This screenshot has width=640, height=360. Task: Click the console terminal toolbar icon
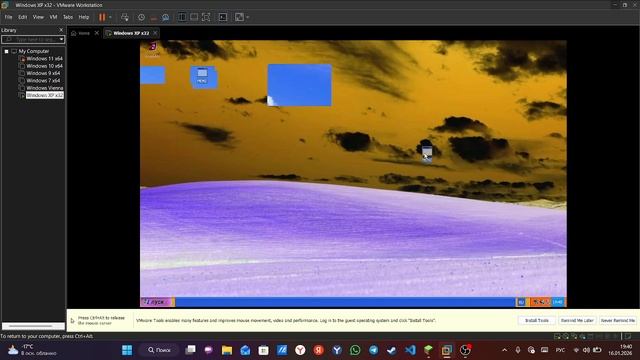point(223,17)
